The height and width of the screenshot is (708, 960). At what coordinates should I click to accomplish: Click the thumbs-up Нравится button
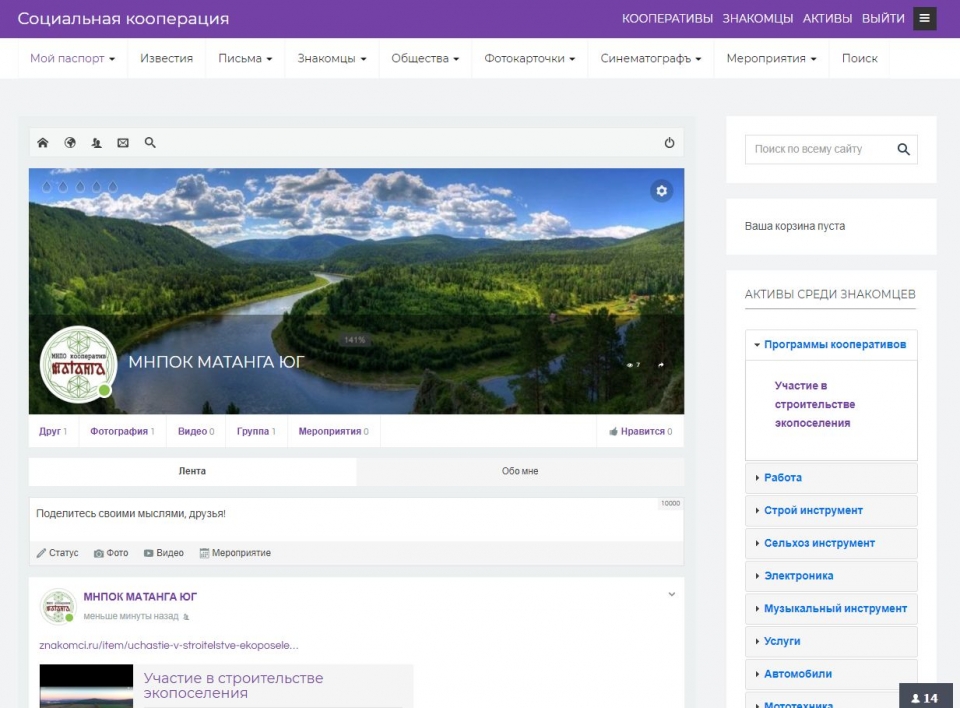[x=640, y=431]
